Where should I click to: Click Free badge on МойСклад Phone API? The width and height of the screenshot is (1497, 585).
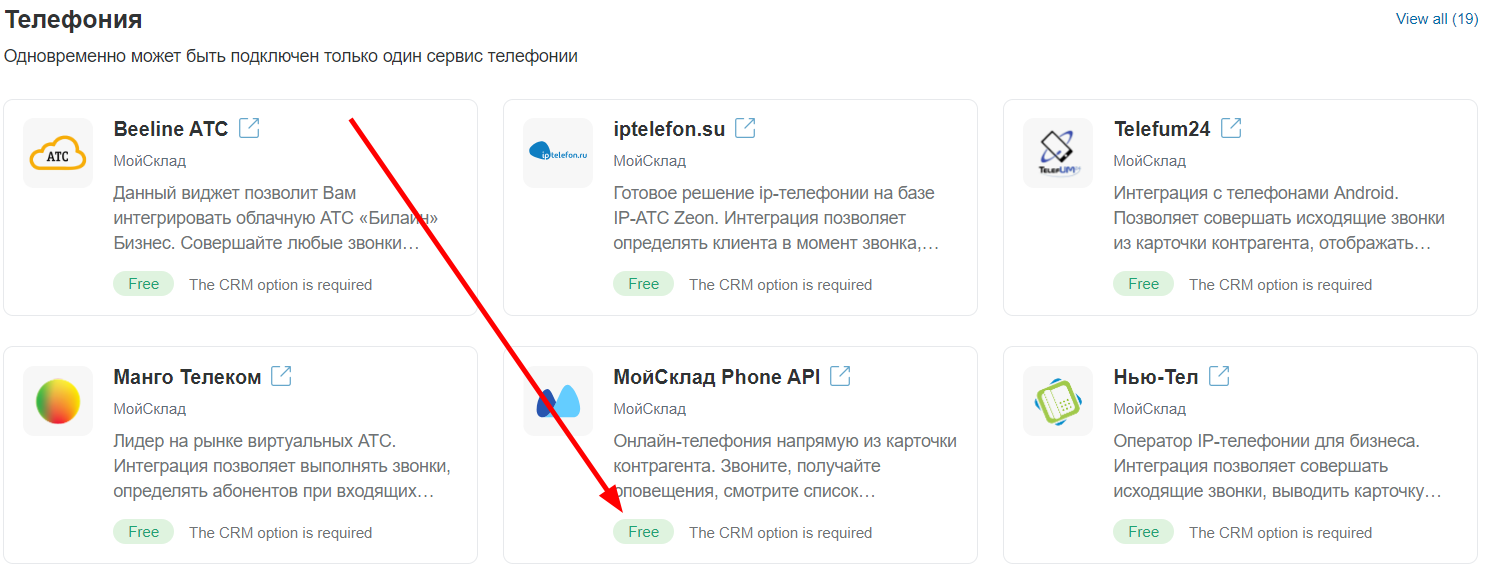(x=644, y=532)
